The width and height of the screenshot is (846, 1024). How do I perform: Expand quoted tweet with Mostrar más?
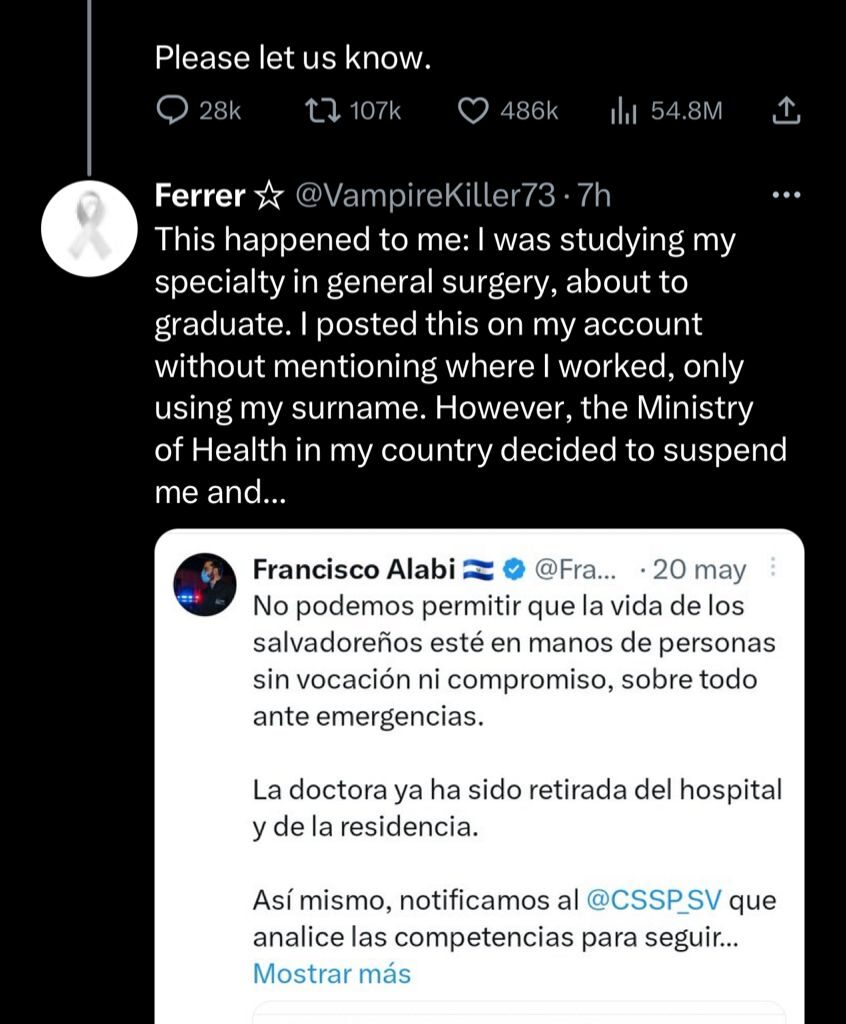coord(331,973)
